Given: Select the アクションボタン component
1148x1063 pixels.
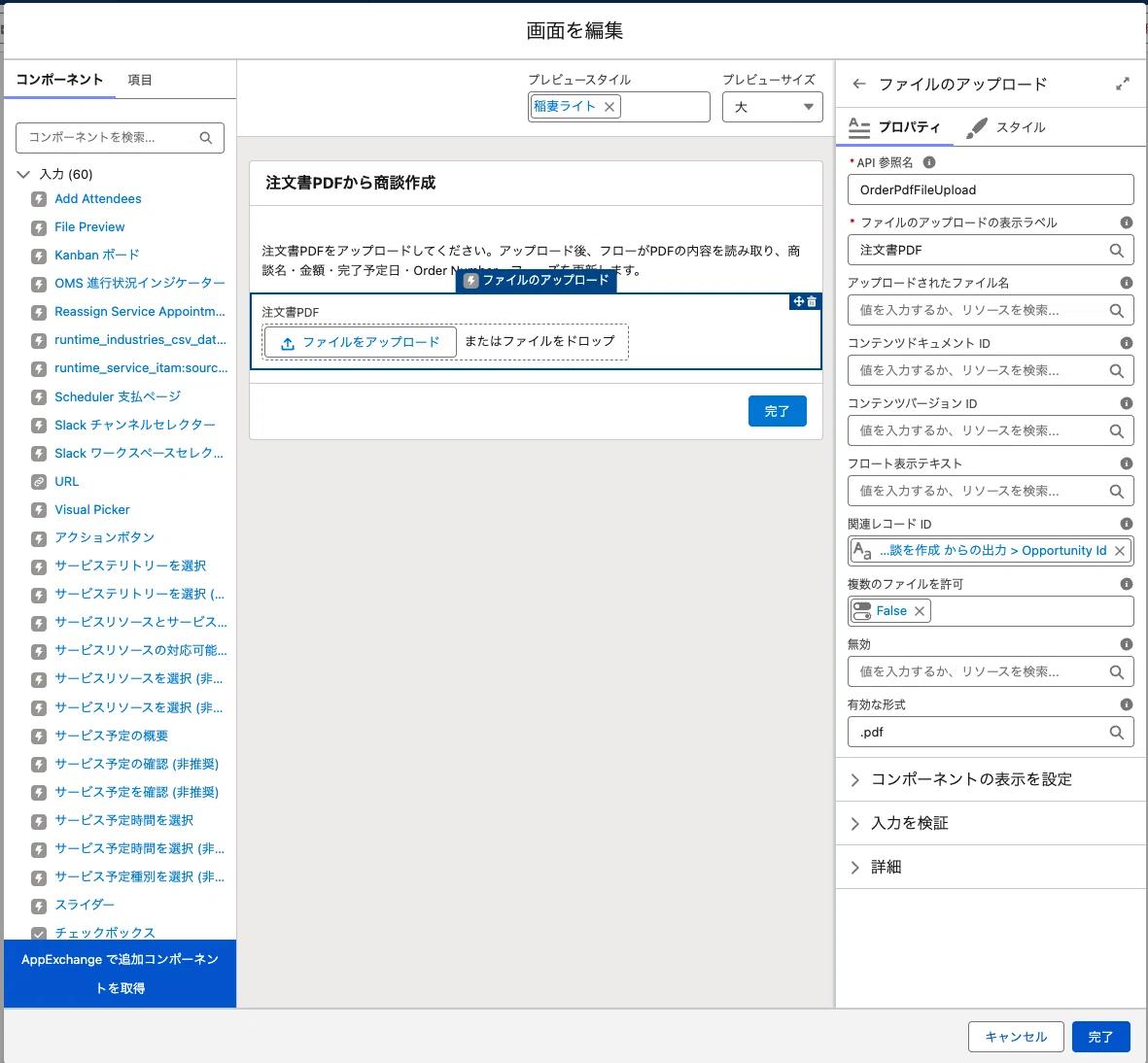Looking at the screenshot, I should (x=104, y=538).
